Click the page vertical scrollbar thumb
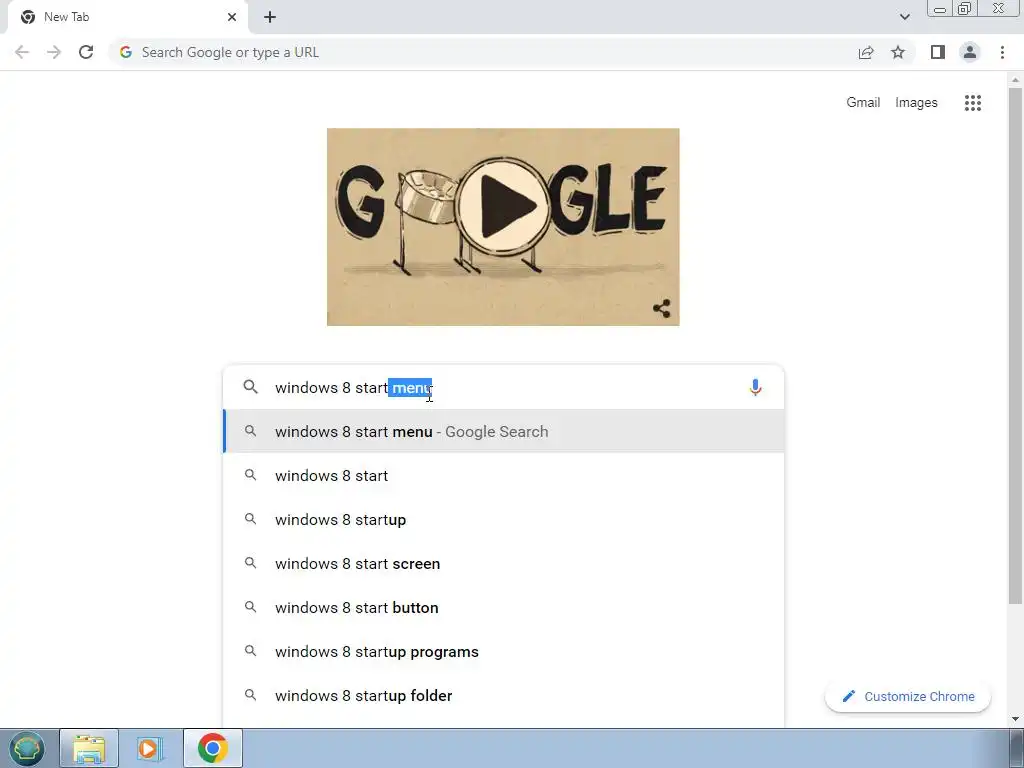 [1015, 346]
